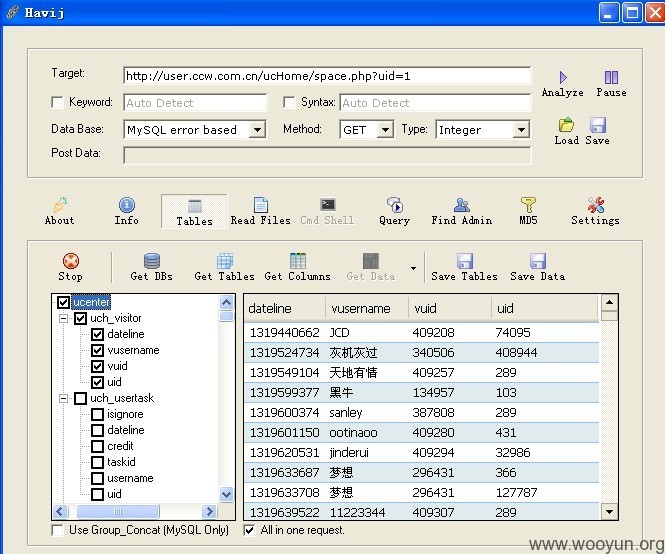Click the Load folder icon
665x554 pixels.
tap(566, 125)
